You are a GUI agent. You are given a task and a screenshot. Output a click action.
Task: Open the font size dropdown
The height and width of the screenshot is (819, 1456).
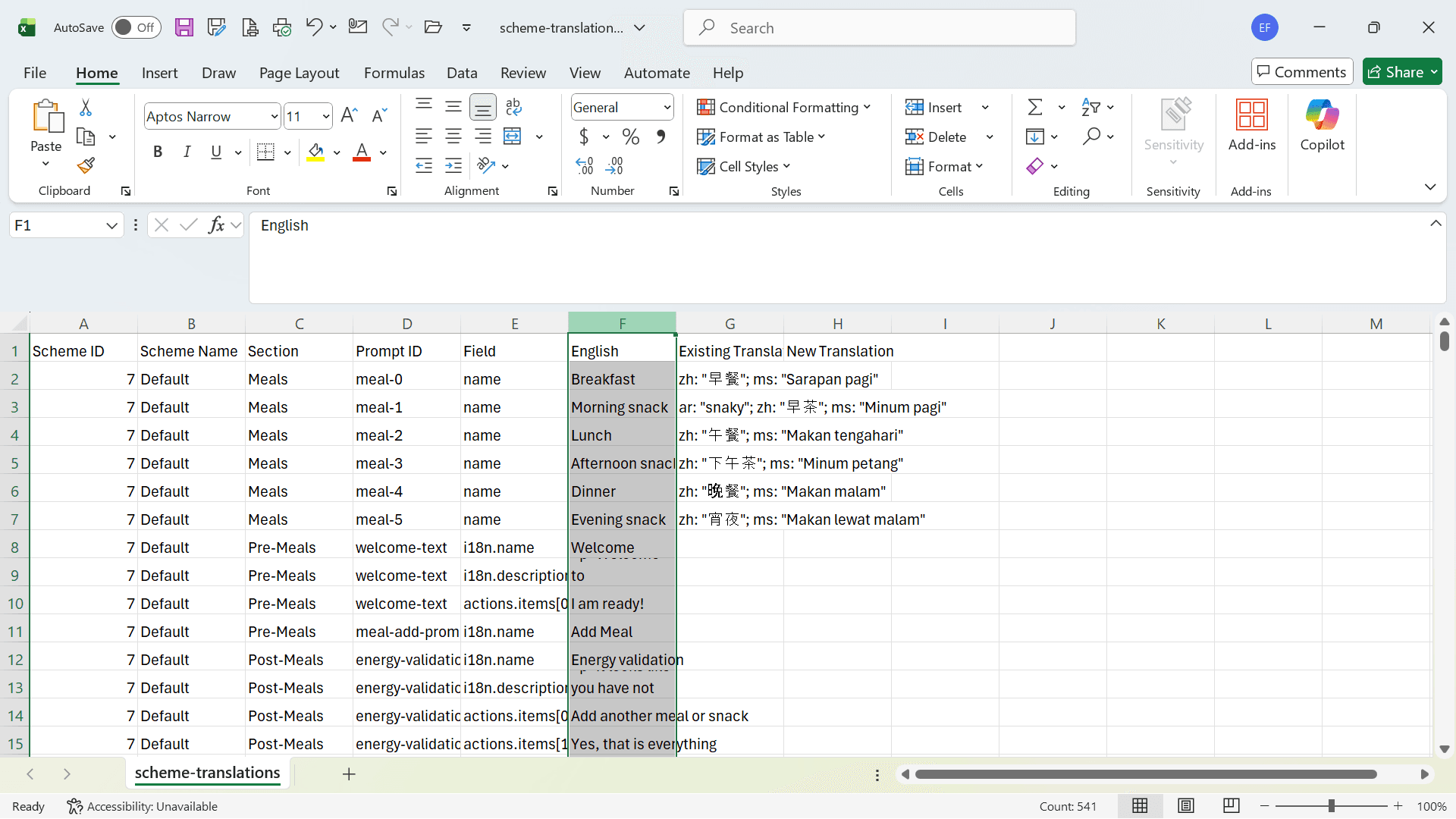point(326,116)
